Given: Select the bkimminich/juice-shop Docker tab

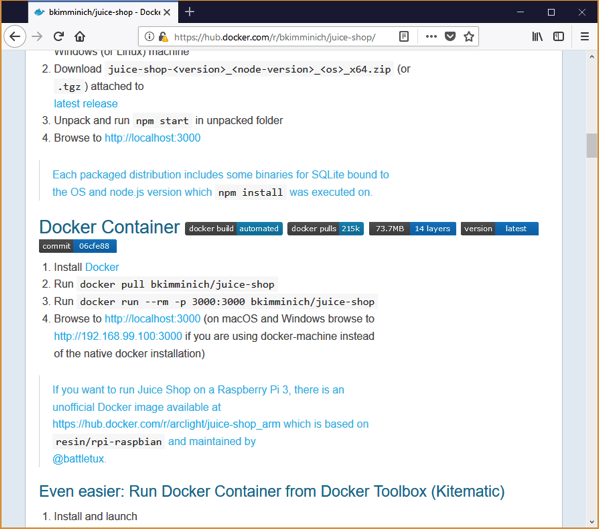Looking at the screenshot, I should point(103,12).
